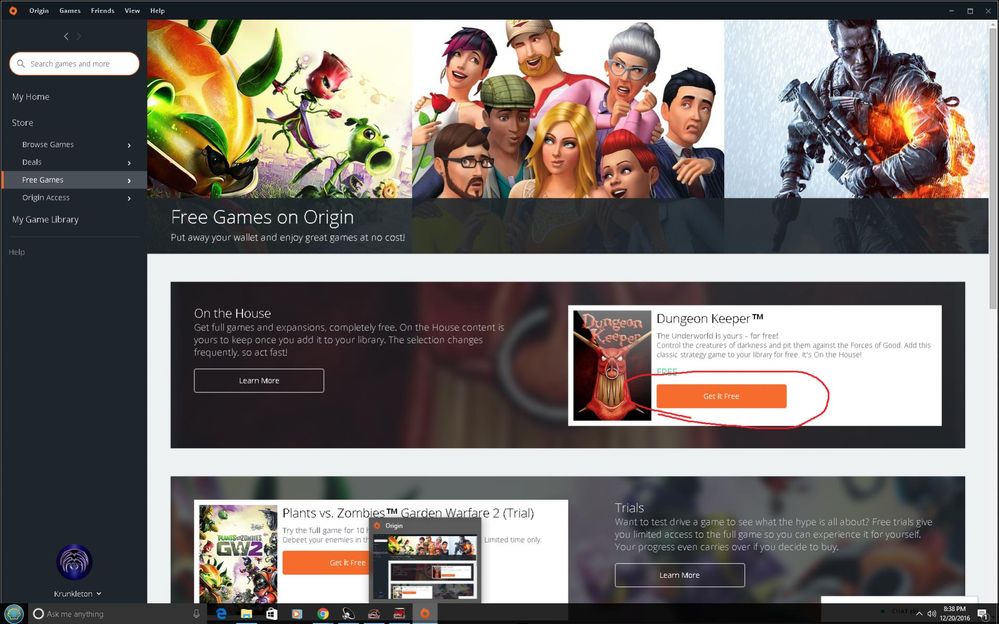
Task: Go back with the left arrow navigation icon
Action: [x=66, y=36]
